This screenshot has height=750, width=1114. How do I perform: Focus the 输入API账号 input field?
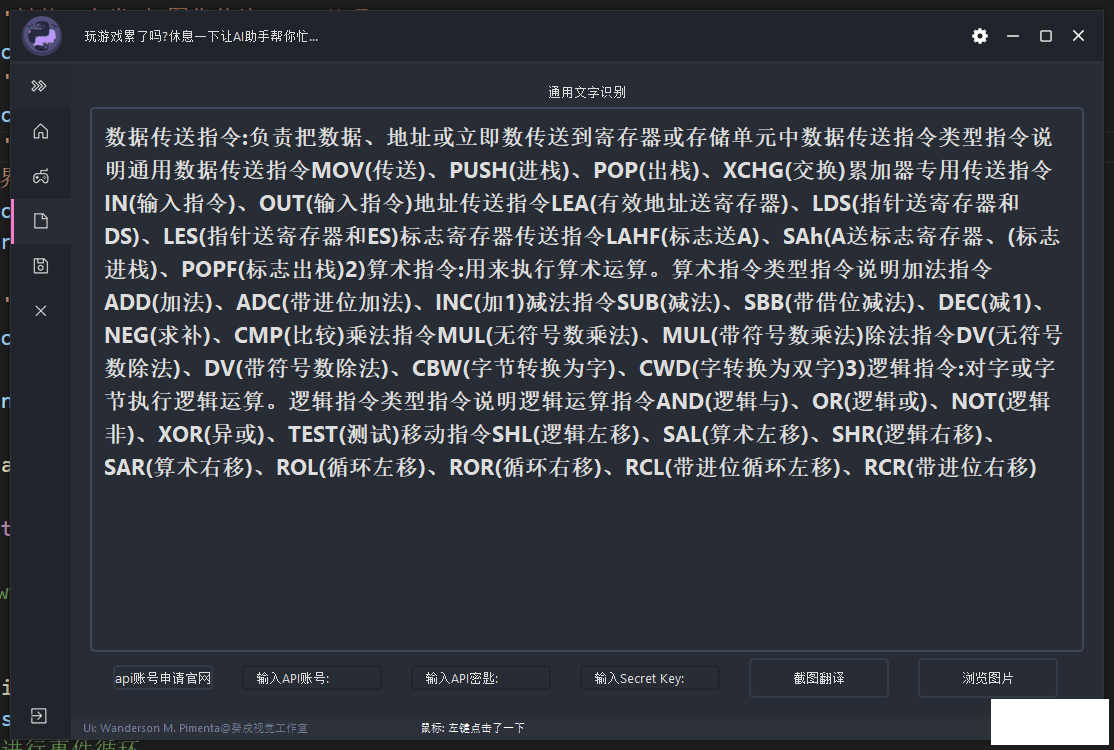pyautogui.click(x=312, y=678)
